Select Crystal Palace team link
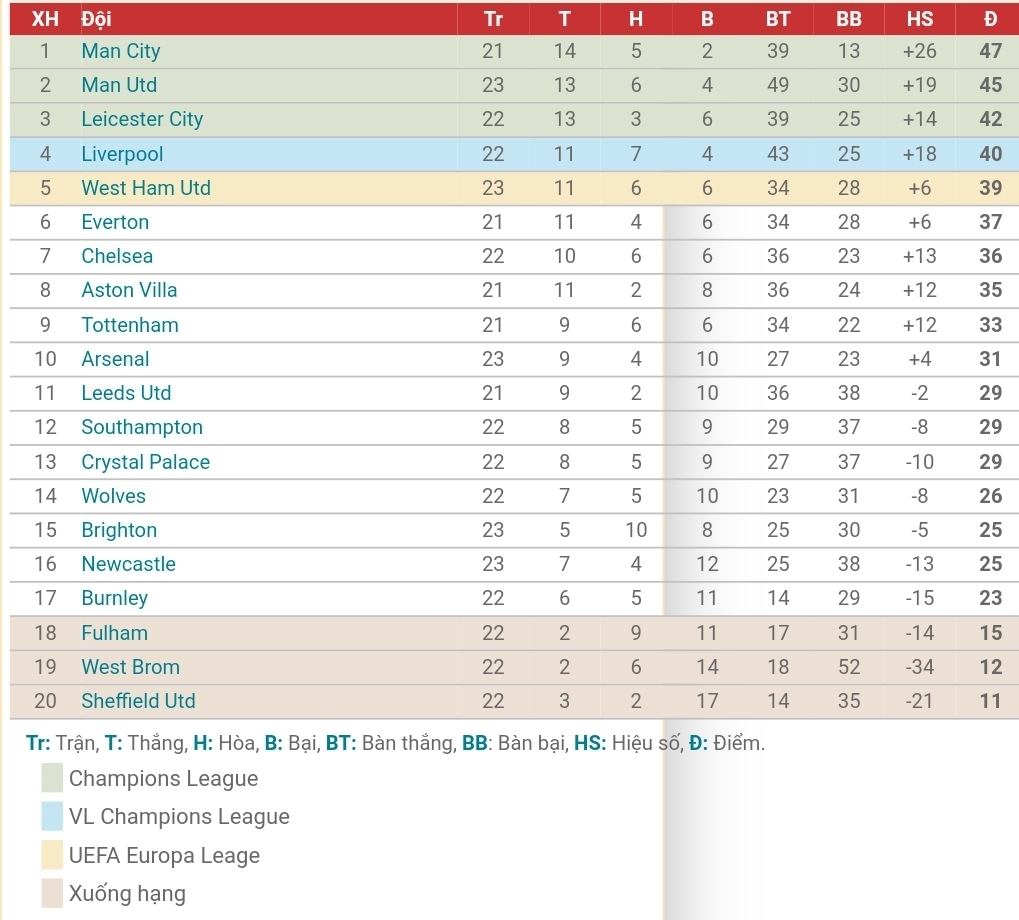Viewport: 1019px width, 920px height. tap(146, 462)
